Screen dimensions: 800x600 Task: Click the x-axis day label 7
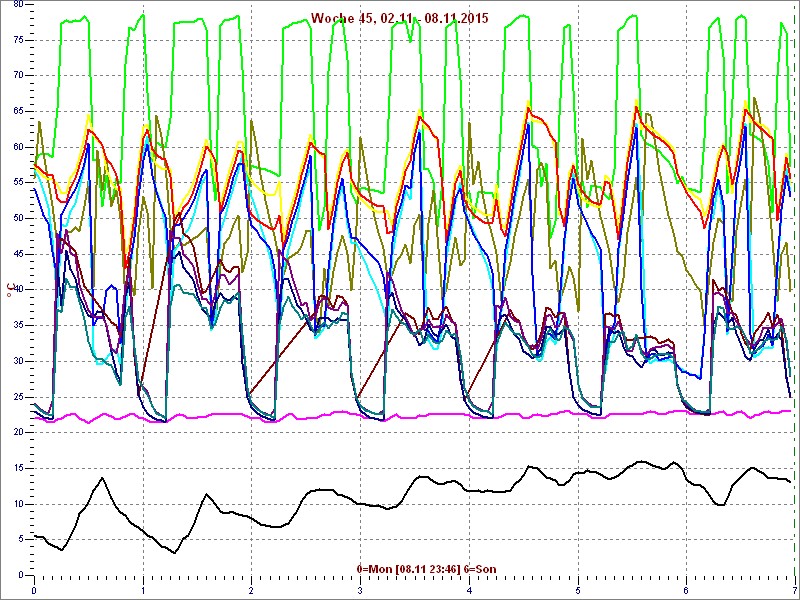tap(794, 591)
